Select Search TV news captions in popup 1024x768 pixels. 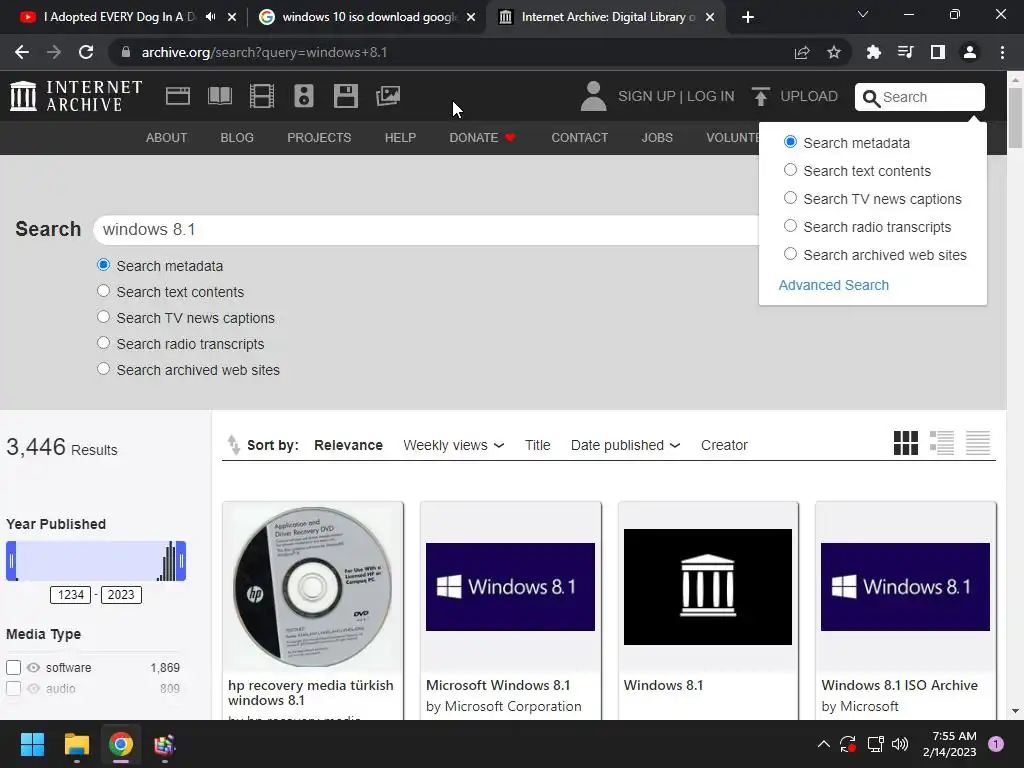(790, 198)
